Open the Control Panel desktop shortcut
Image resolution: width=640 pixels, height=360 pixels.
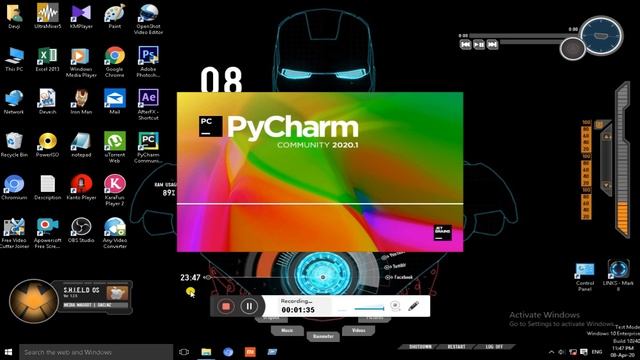pyautogui.click(x=585, y=277)
